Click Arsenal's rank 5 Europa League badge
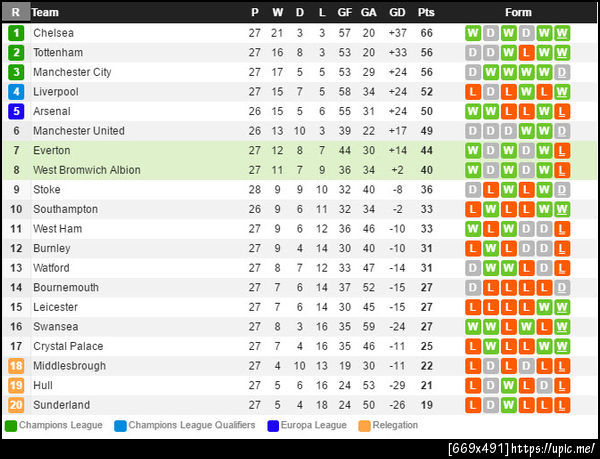Viewport: 600px width, 459px height. pyautogui.click(x=16, y=111)
